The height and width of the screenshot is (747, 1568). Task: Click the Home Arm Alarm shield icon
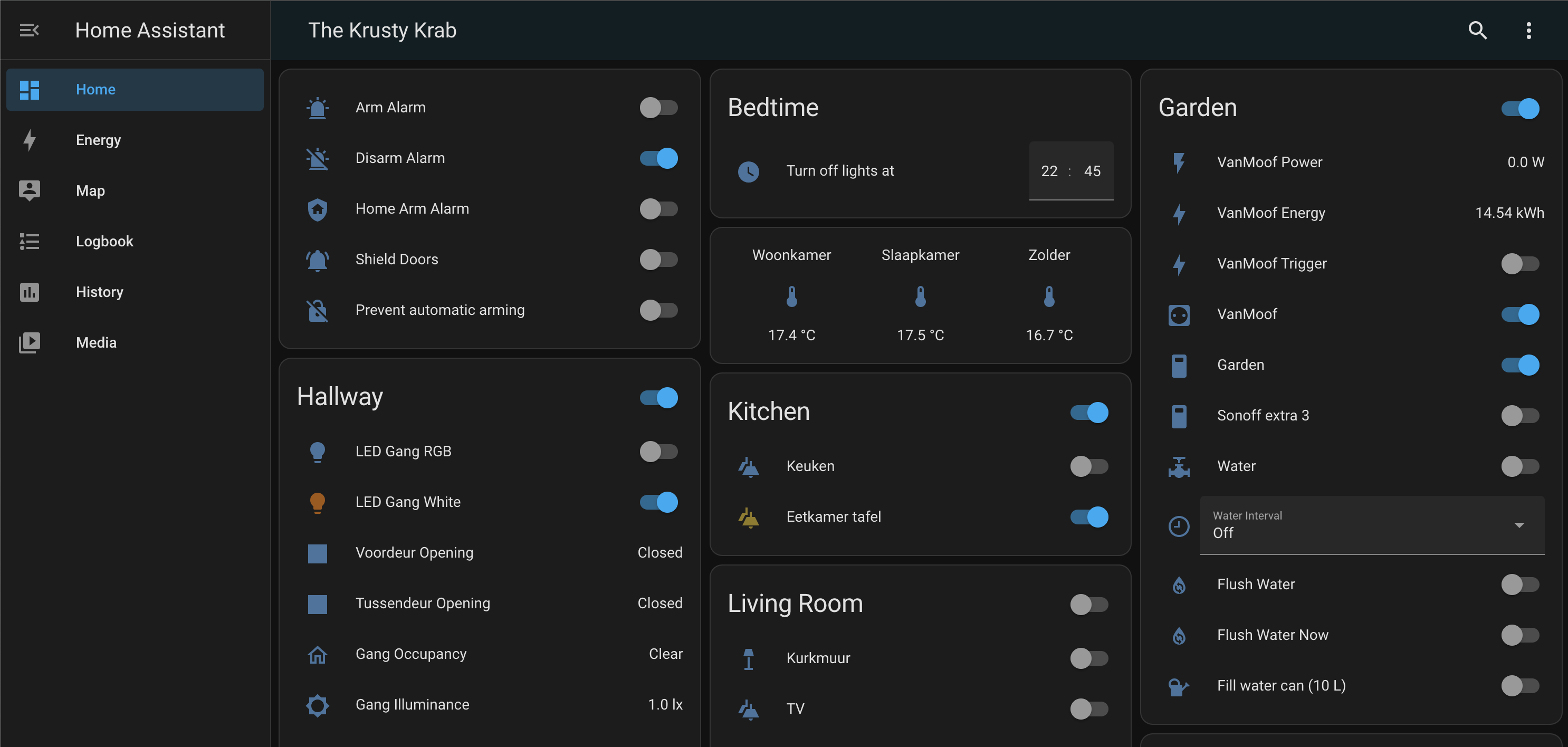(317, 209)
